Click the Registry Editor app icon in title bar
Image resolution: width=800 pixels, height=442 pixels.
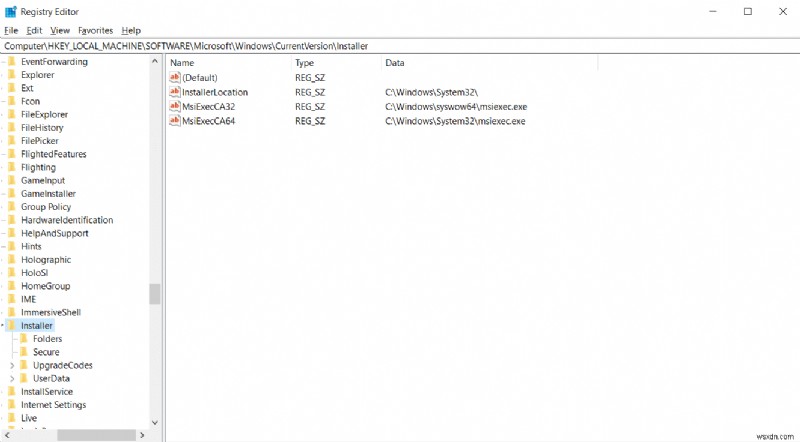point(10,11)
